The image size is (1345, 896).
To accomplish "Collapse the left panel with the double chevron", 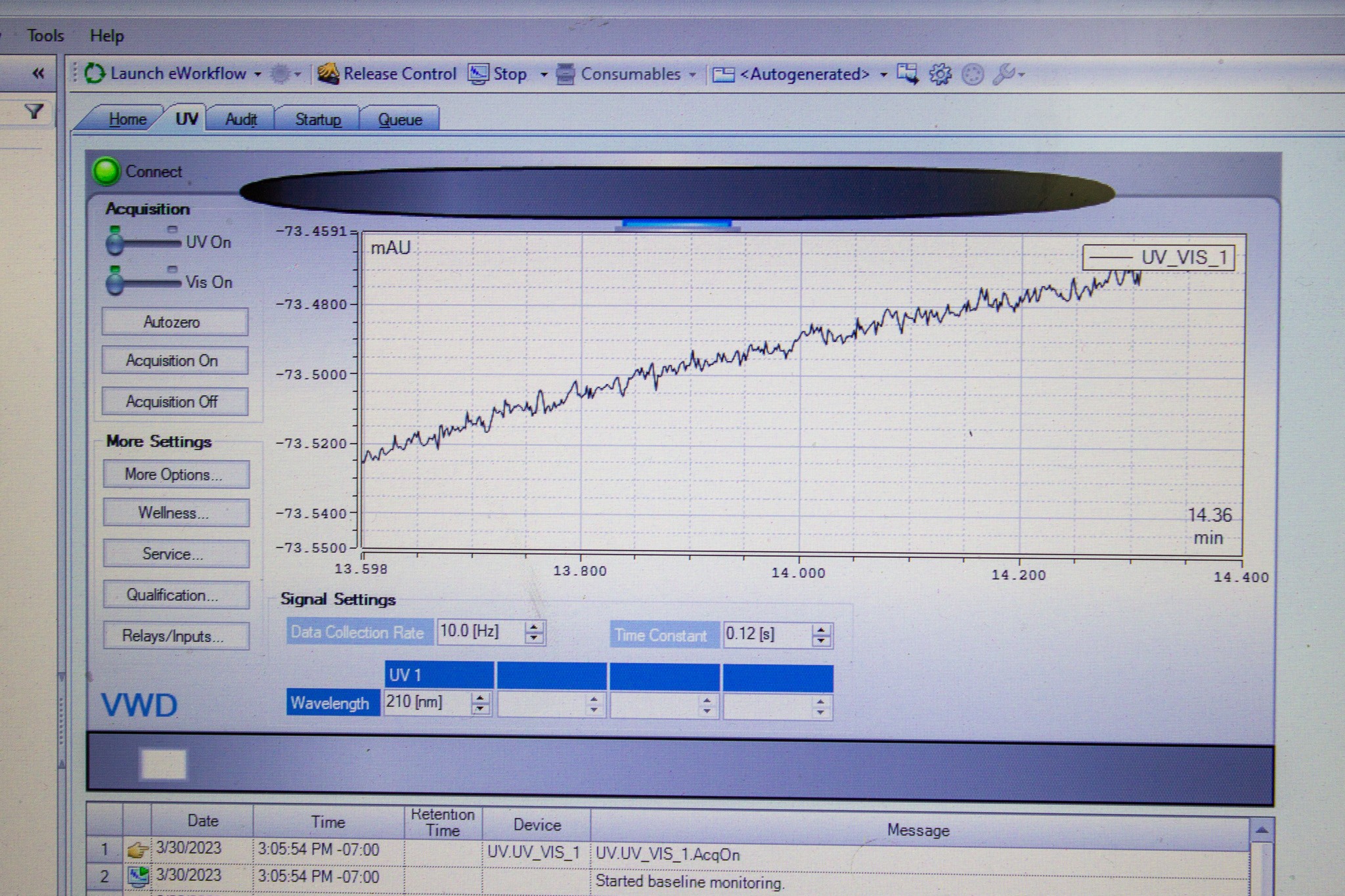I will (x=38, y=74).
